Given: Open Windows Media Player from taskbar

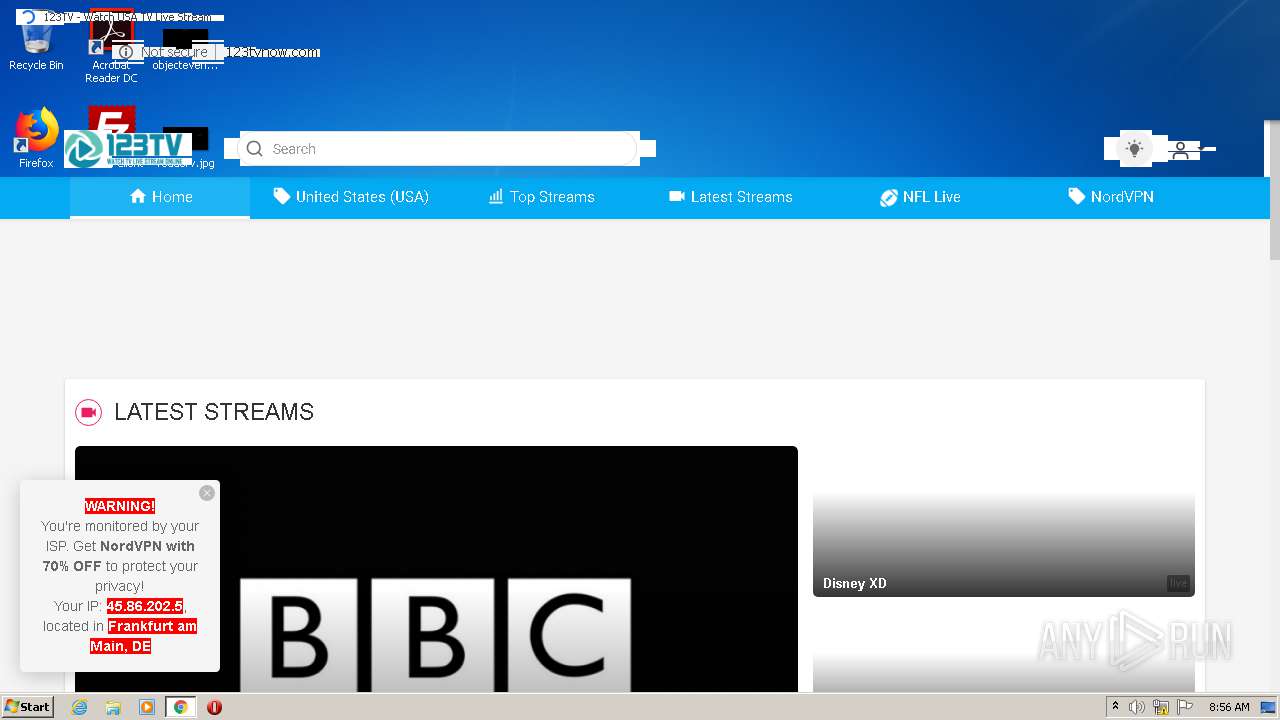Looking at the screenshot, I should (147, 707).
